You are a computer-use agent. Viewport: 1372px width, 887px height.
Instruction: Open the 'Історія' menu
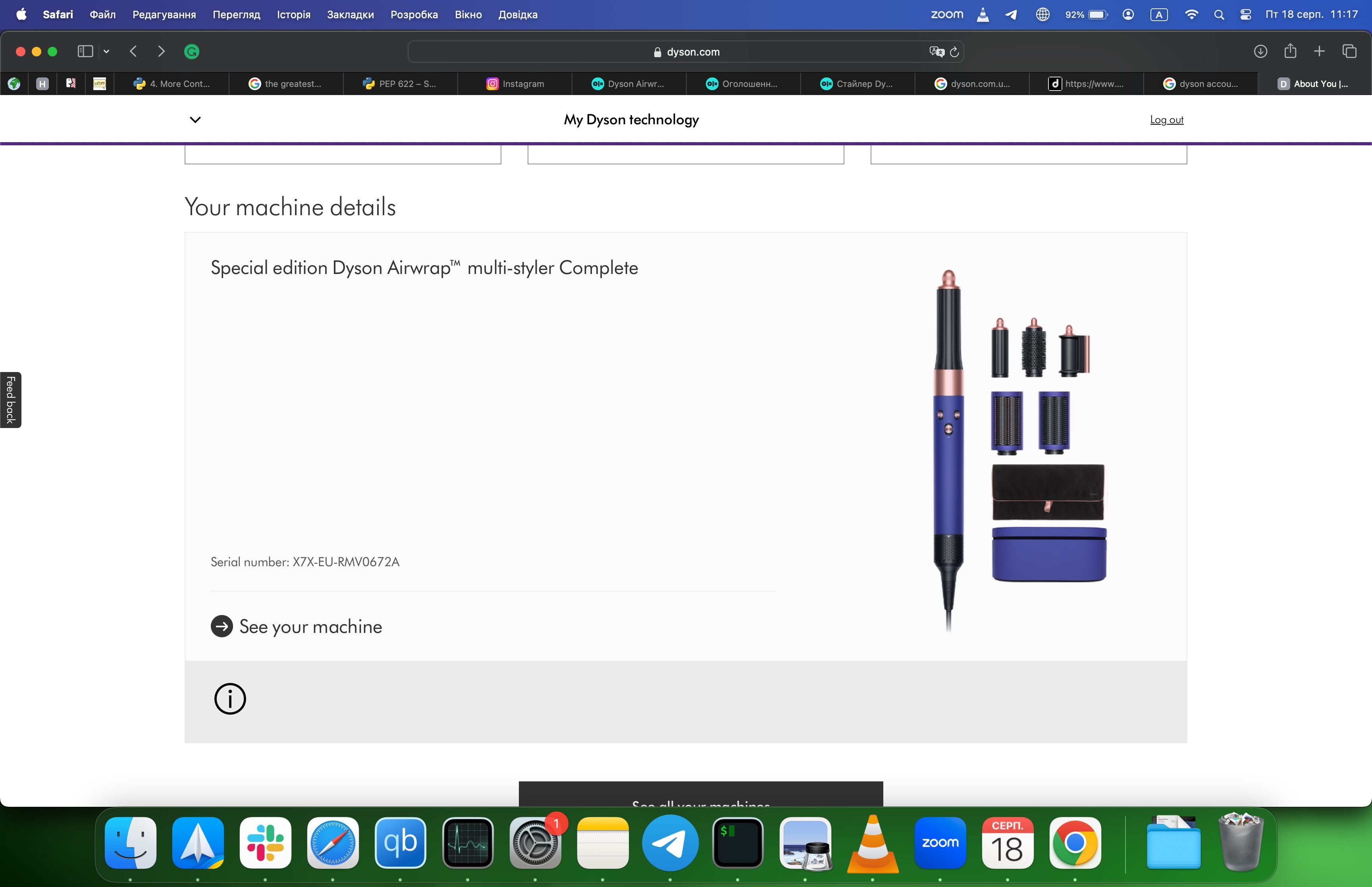coord(294,14)
